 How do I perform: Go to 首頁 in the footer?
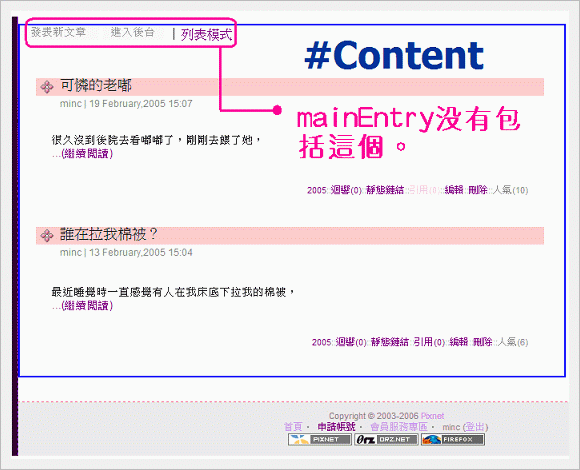point(293,427)
